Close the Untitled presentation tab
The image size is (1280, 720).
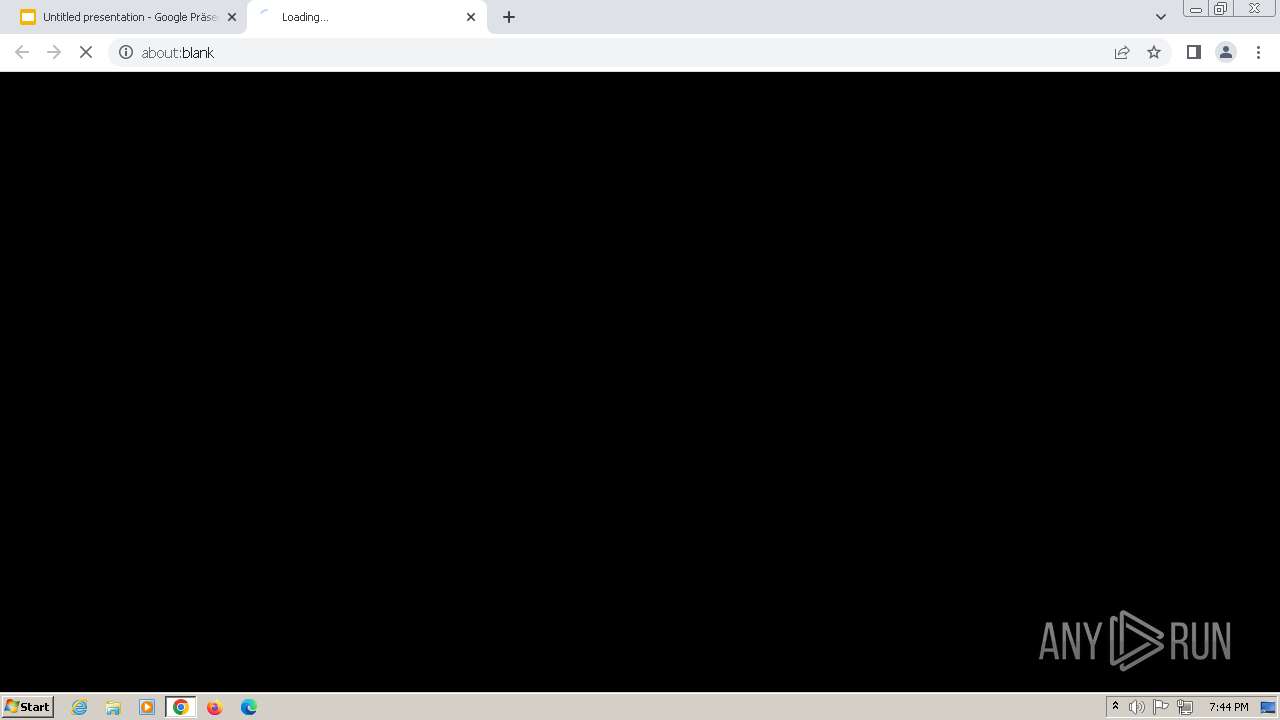point(232,17)
